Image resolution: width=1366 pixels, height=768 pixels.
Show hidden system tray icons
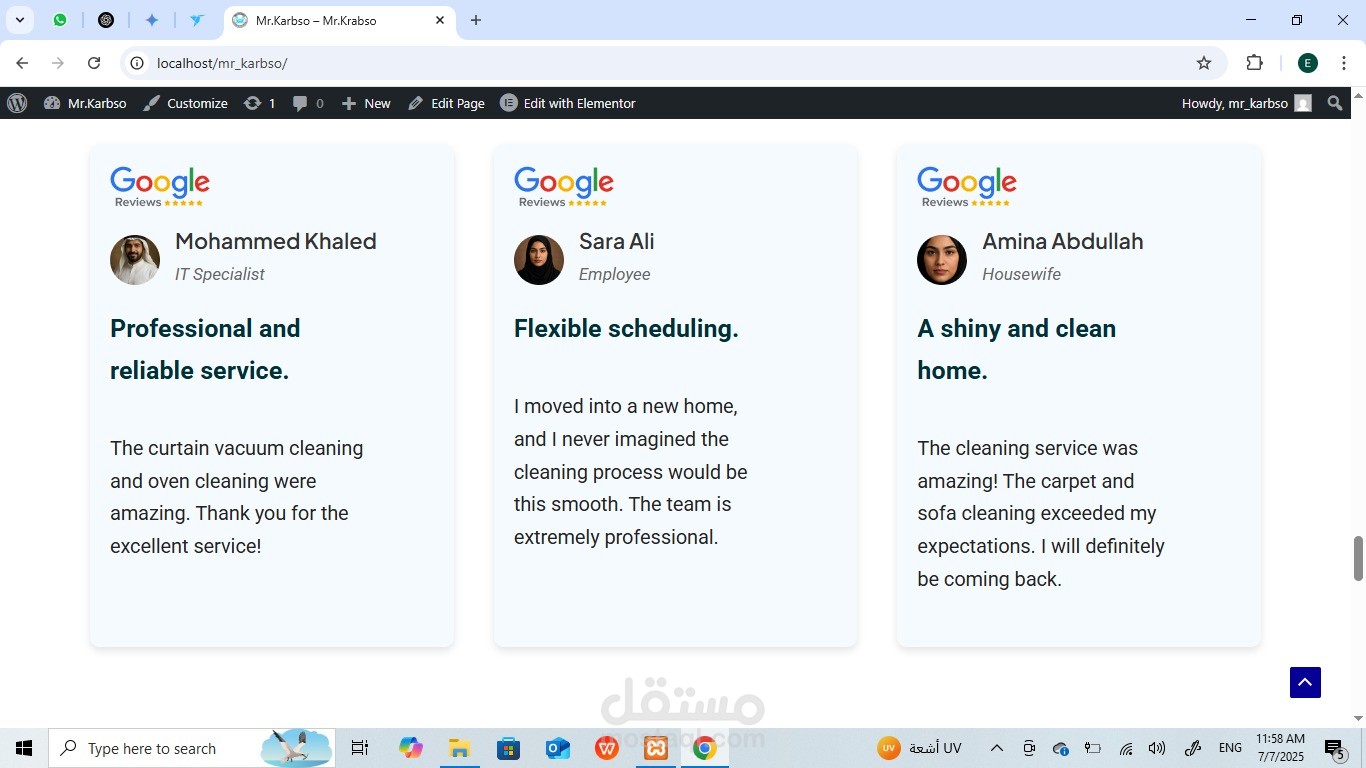click(996, 748)
